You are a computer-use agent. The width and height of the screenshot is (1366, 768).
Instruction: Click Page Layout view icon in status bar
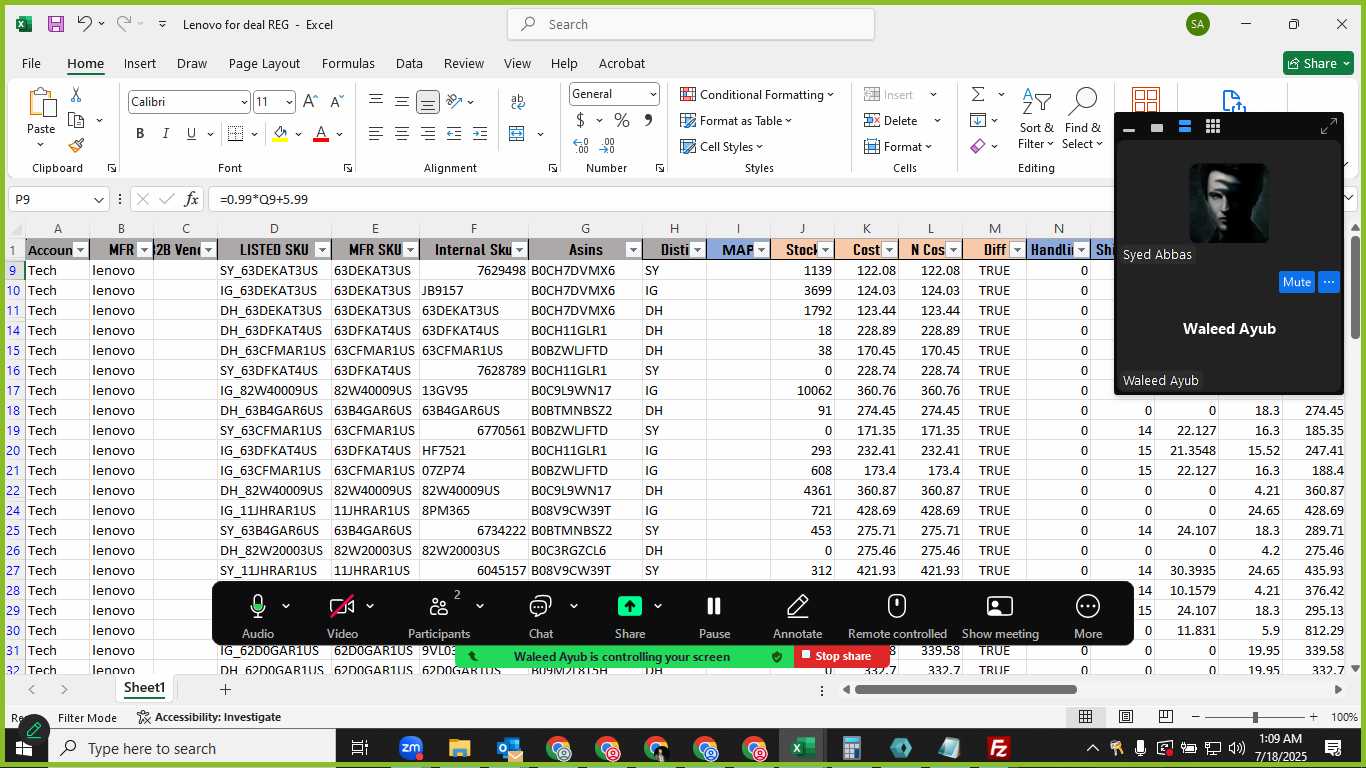1126,717
